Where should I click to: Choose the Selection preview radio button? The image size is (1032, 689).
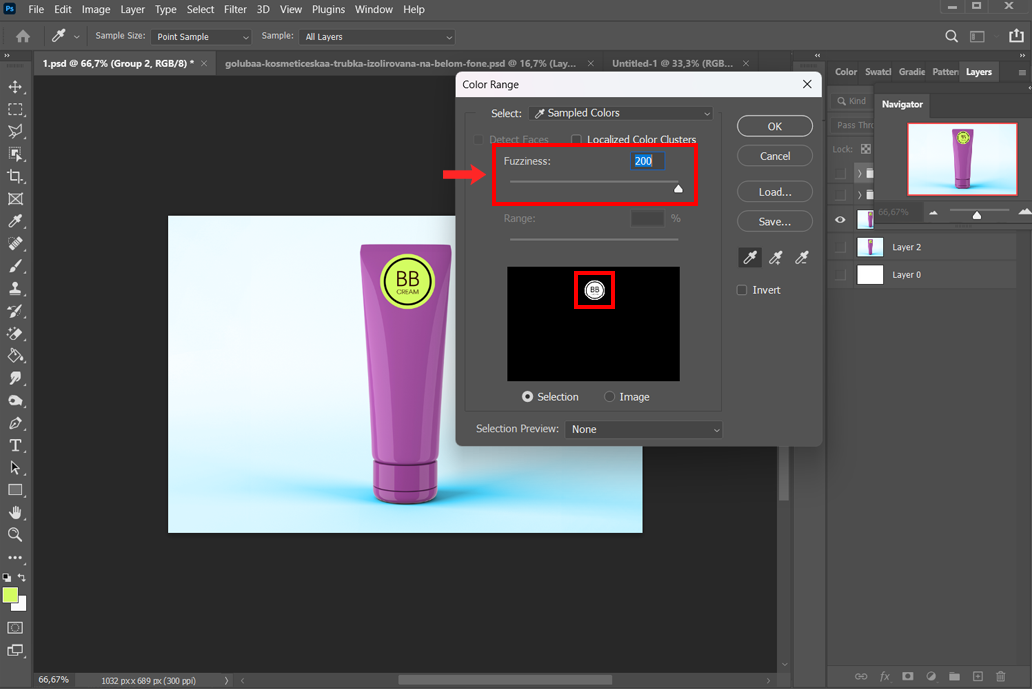(527, 397)
